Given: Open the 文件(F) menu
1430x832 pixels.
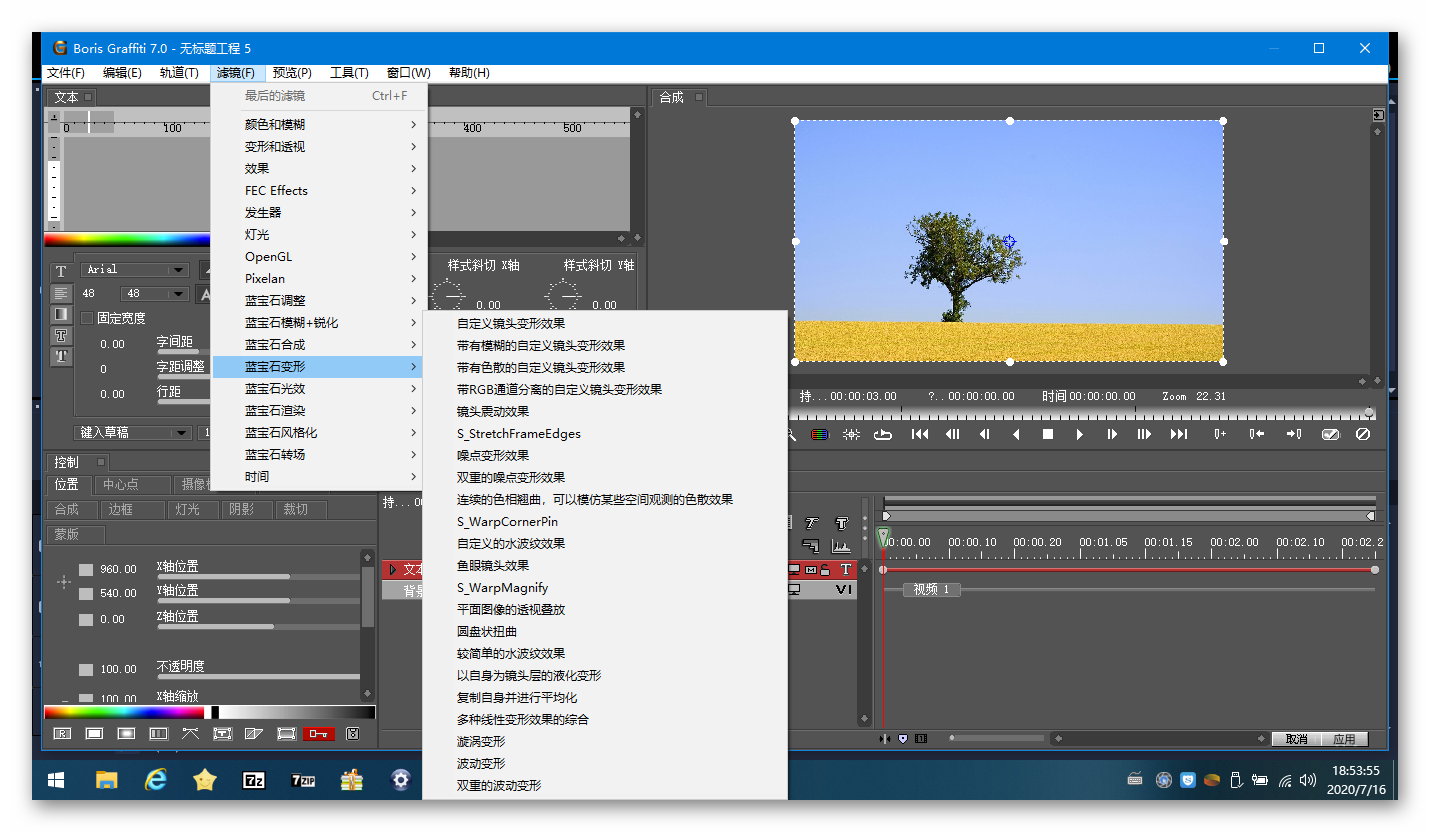Looking at the screenshot, I should tap(65, 73).
